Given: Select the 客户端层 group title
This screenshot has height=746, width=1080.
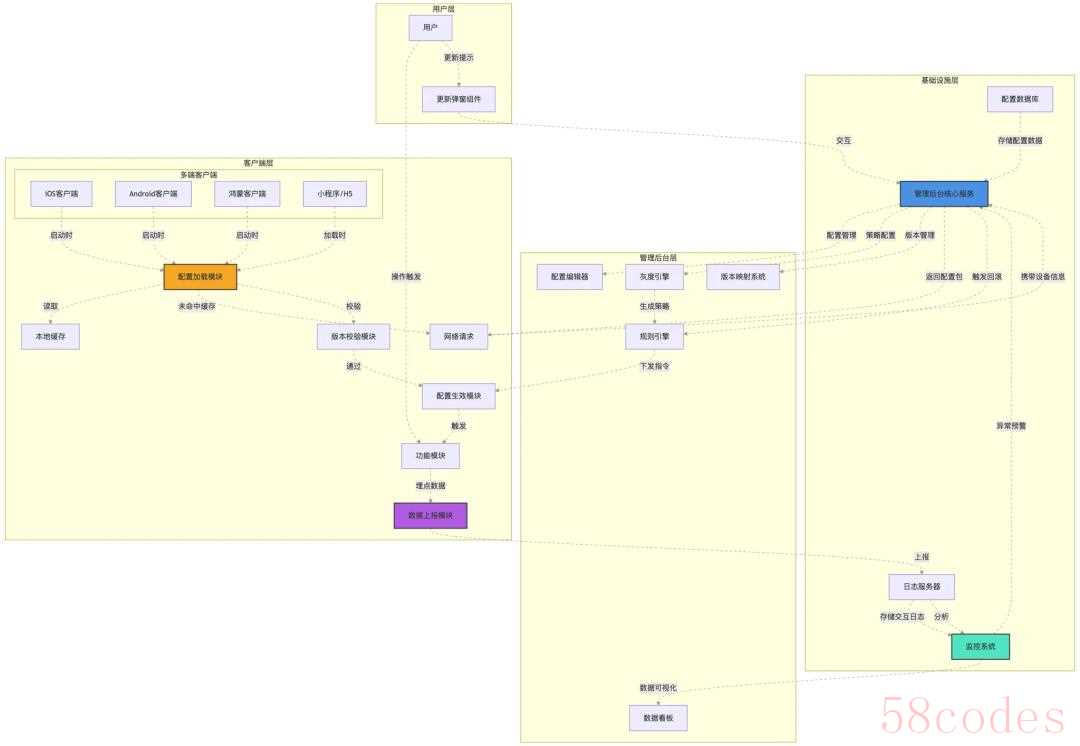Looking at the screenshot, I should point(258,163).
